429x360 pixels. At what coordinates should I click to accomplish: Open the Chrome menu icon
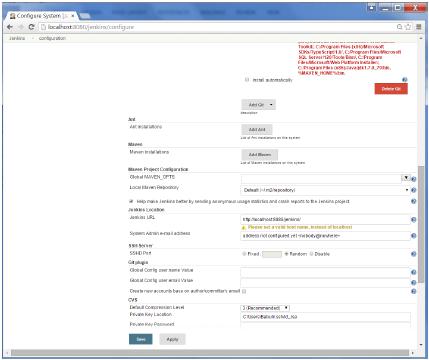click(x=419, y=27)
